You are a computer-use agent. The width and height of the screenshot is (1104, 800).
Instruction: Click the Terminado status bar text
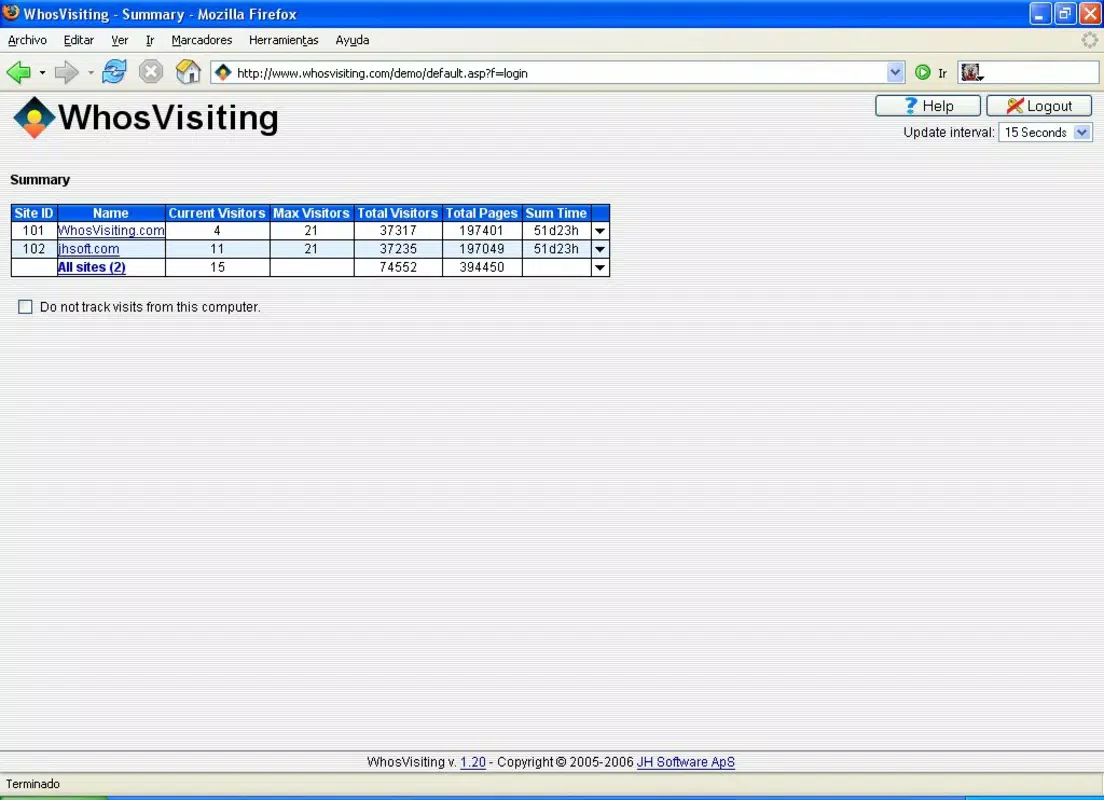tap(33, 784)
